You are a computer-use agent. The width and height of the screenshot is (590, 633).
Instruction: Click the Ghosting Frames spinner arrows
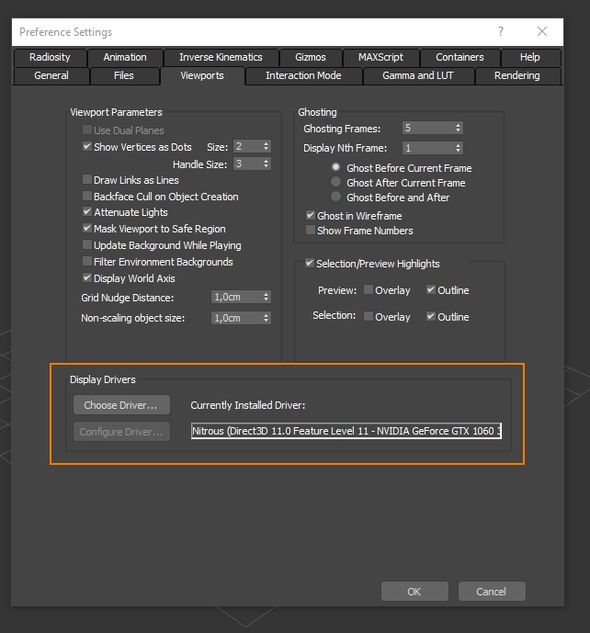click(x=458, y=128)
